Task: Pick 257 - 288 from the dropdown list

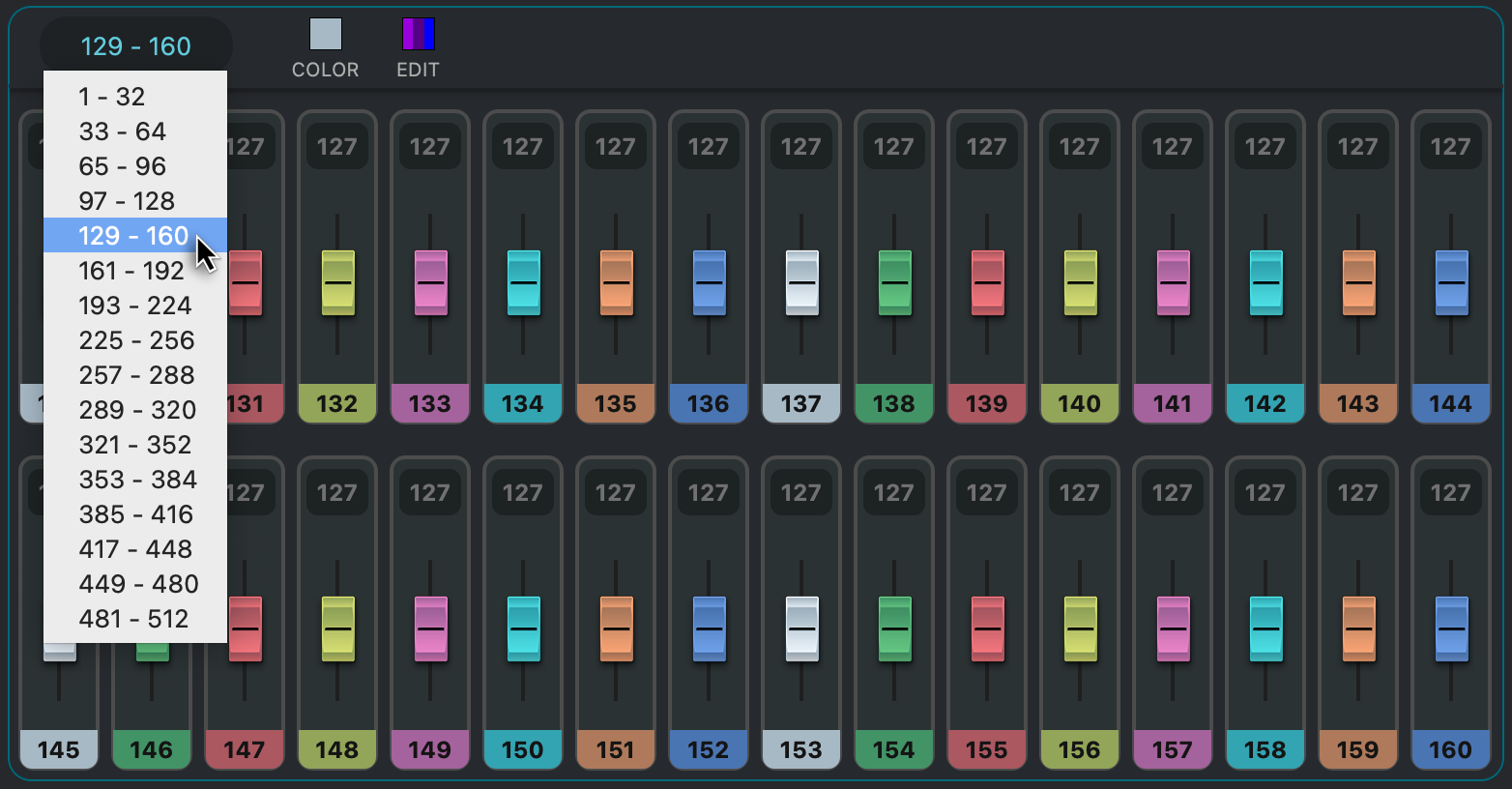Action: (x=136, y=375)
